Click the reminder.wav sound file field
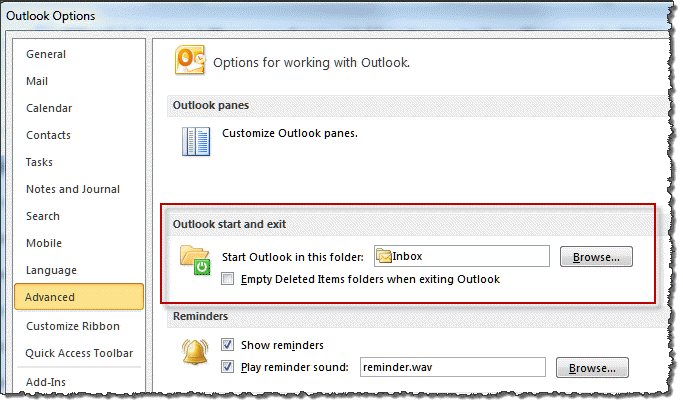This screenshot has height=405, width=683. pyautogui.click(x=453, y=367)
